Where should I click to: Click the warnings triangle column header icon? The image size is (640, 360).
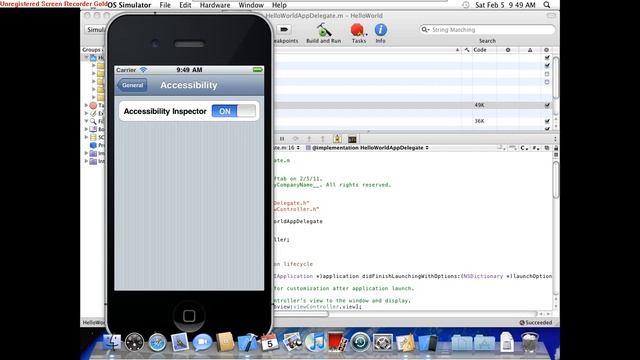coord(530,50)
